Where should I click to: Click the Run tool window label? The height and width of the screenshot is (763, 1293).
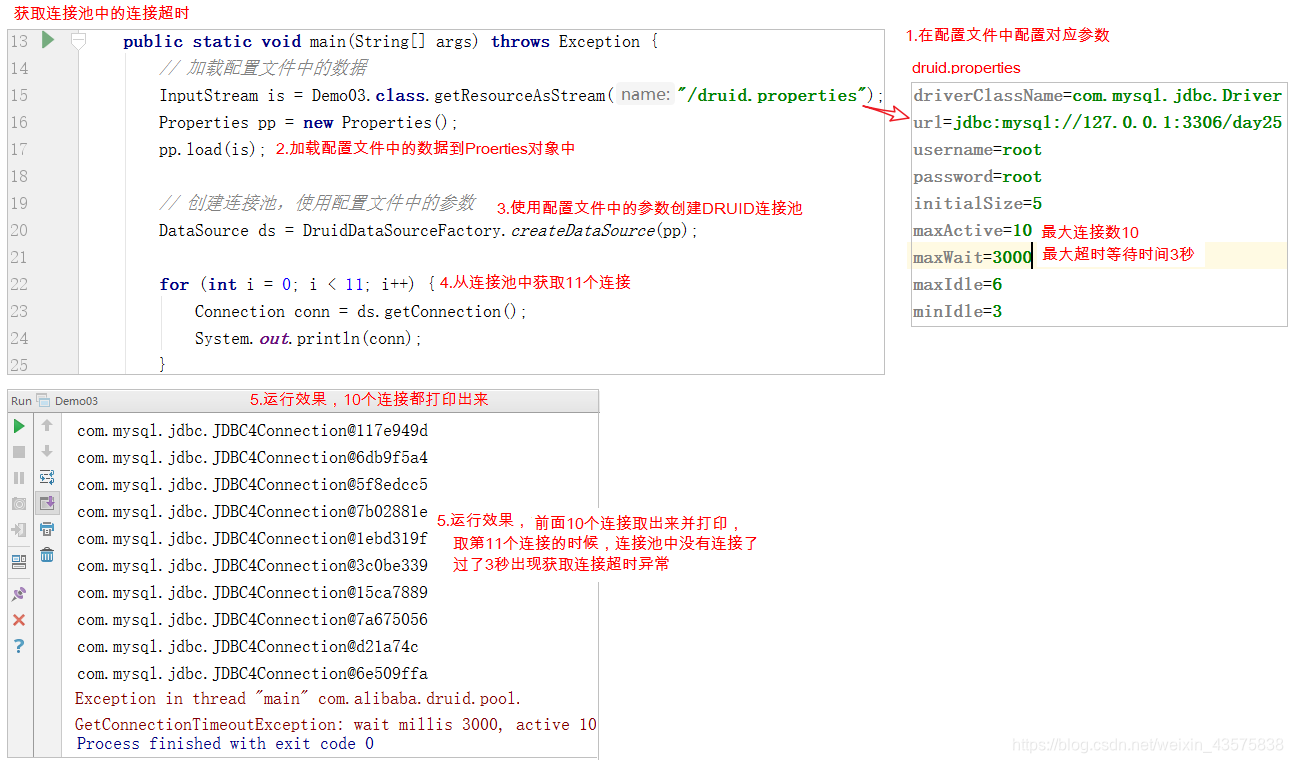pos(21,401)
